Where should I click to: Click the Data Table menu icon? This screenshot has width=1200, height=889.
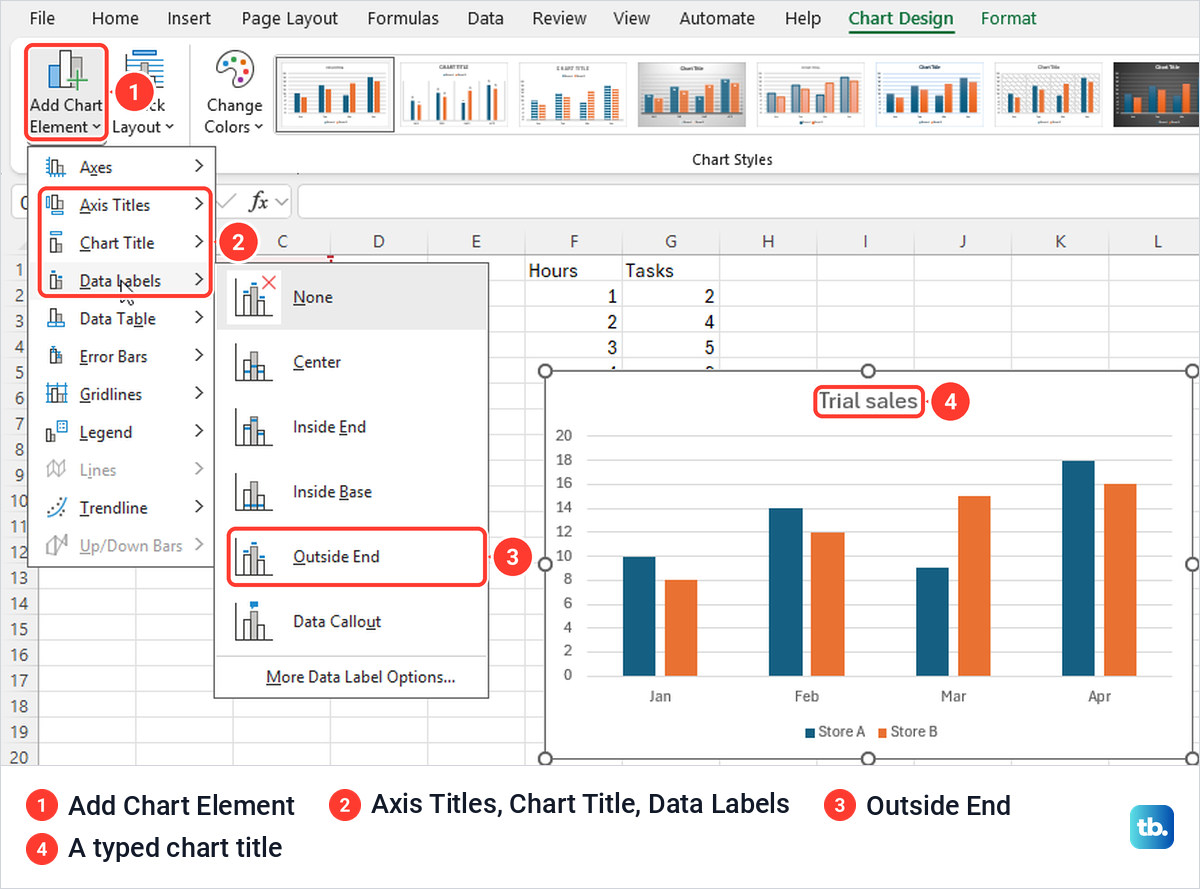click(57, 319)
